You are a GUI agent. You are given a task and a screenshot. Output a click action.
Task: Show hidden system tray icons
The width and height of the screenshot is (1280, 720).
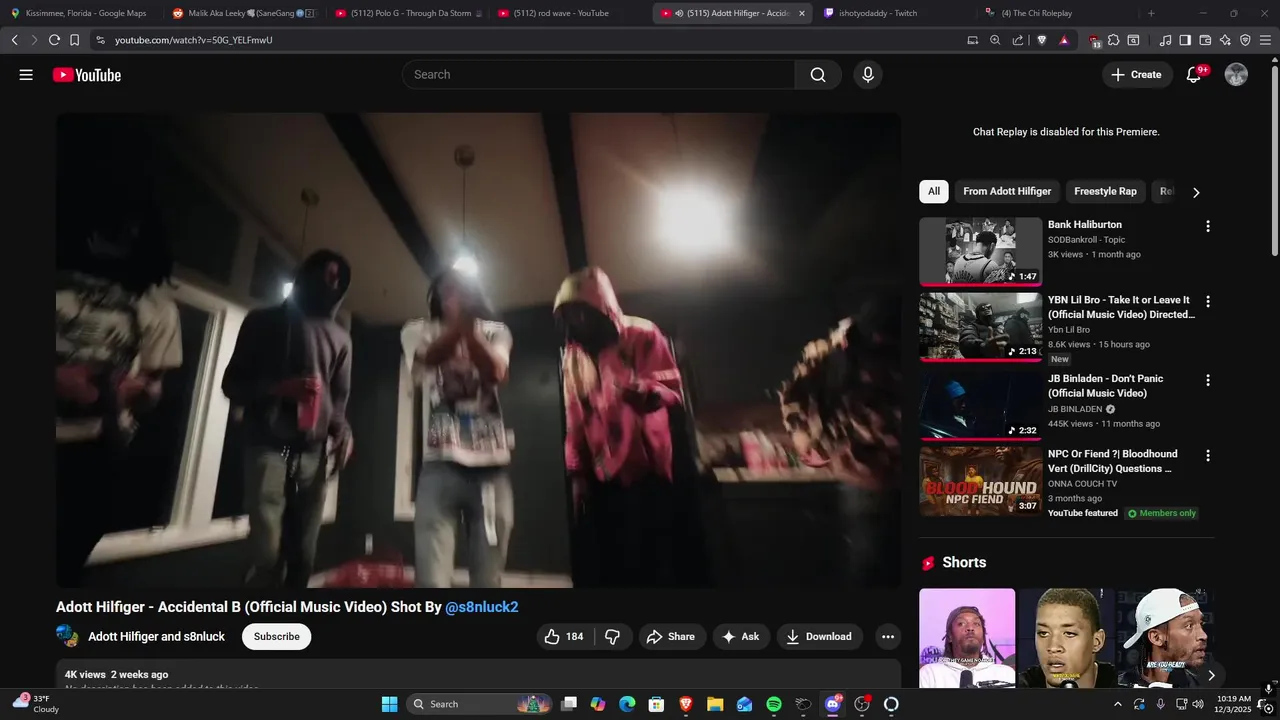[1118, 704]
